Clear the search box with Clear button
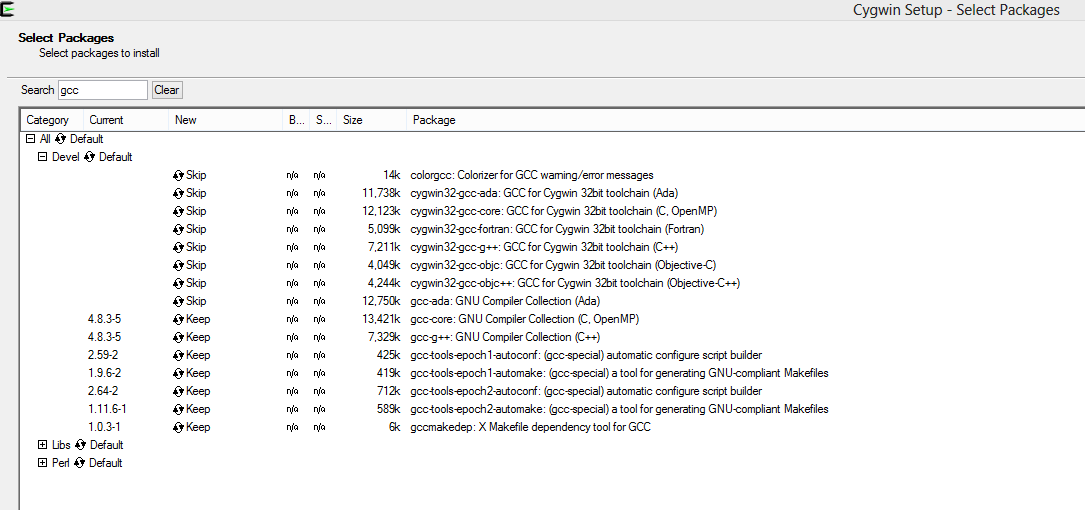Screen dimensions: 1085x510 tap(167, 90)
